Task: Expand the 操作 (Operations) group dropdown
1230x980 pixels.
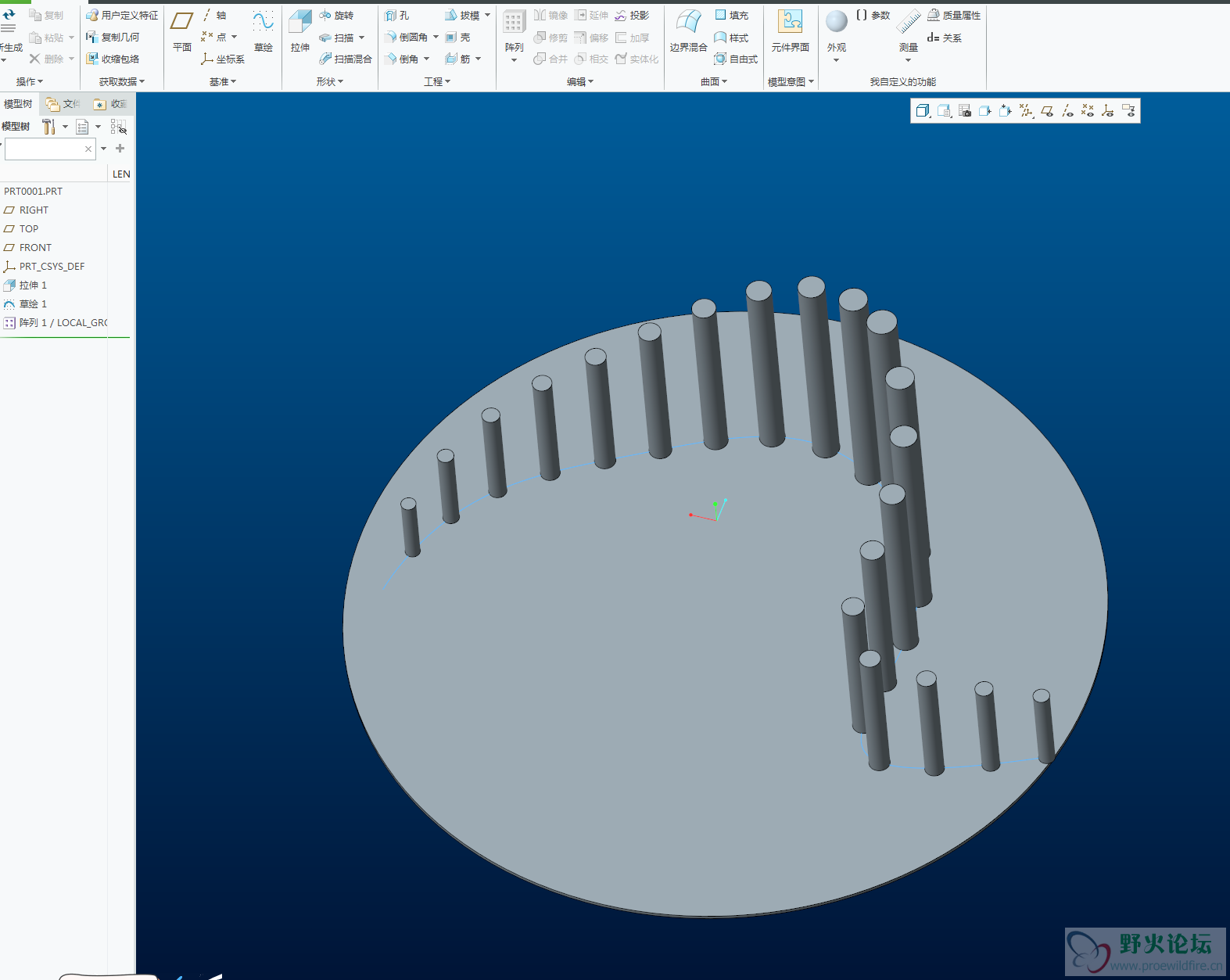Action: [x=30, y=81]
